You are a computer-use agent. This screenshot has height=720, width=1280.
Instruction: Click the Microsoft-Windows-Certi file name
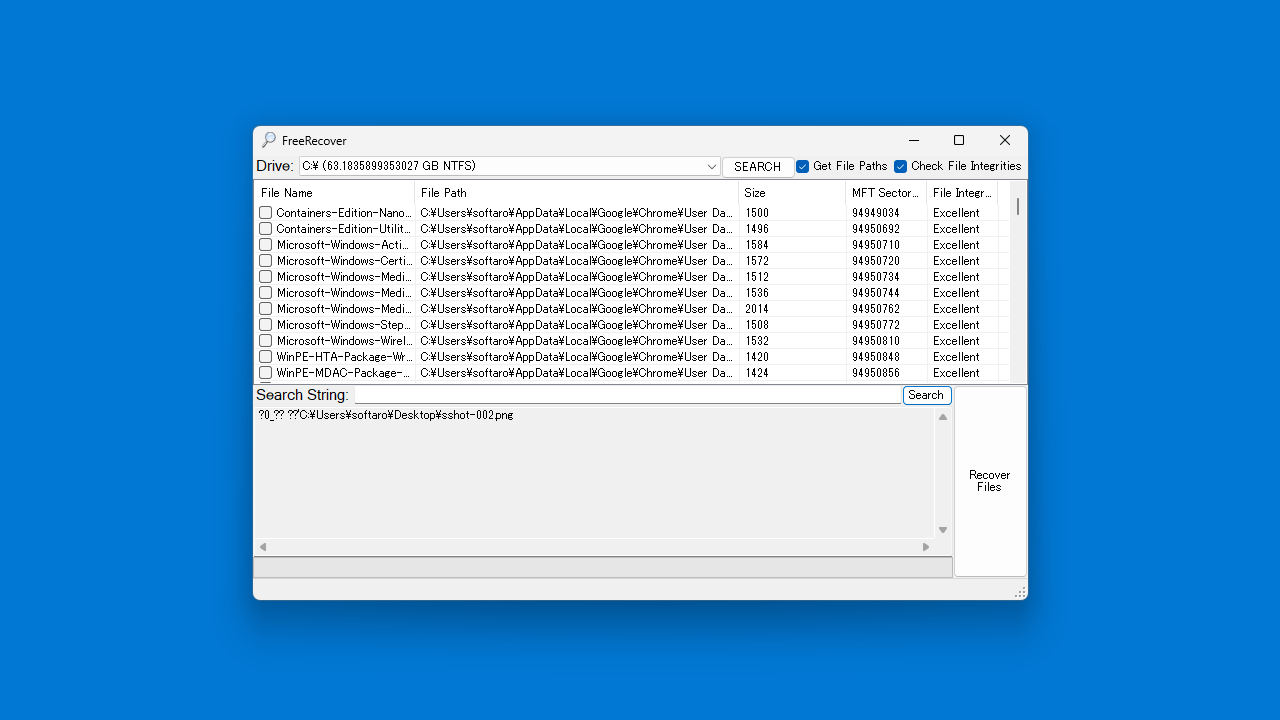(x=344, y=261)
